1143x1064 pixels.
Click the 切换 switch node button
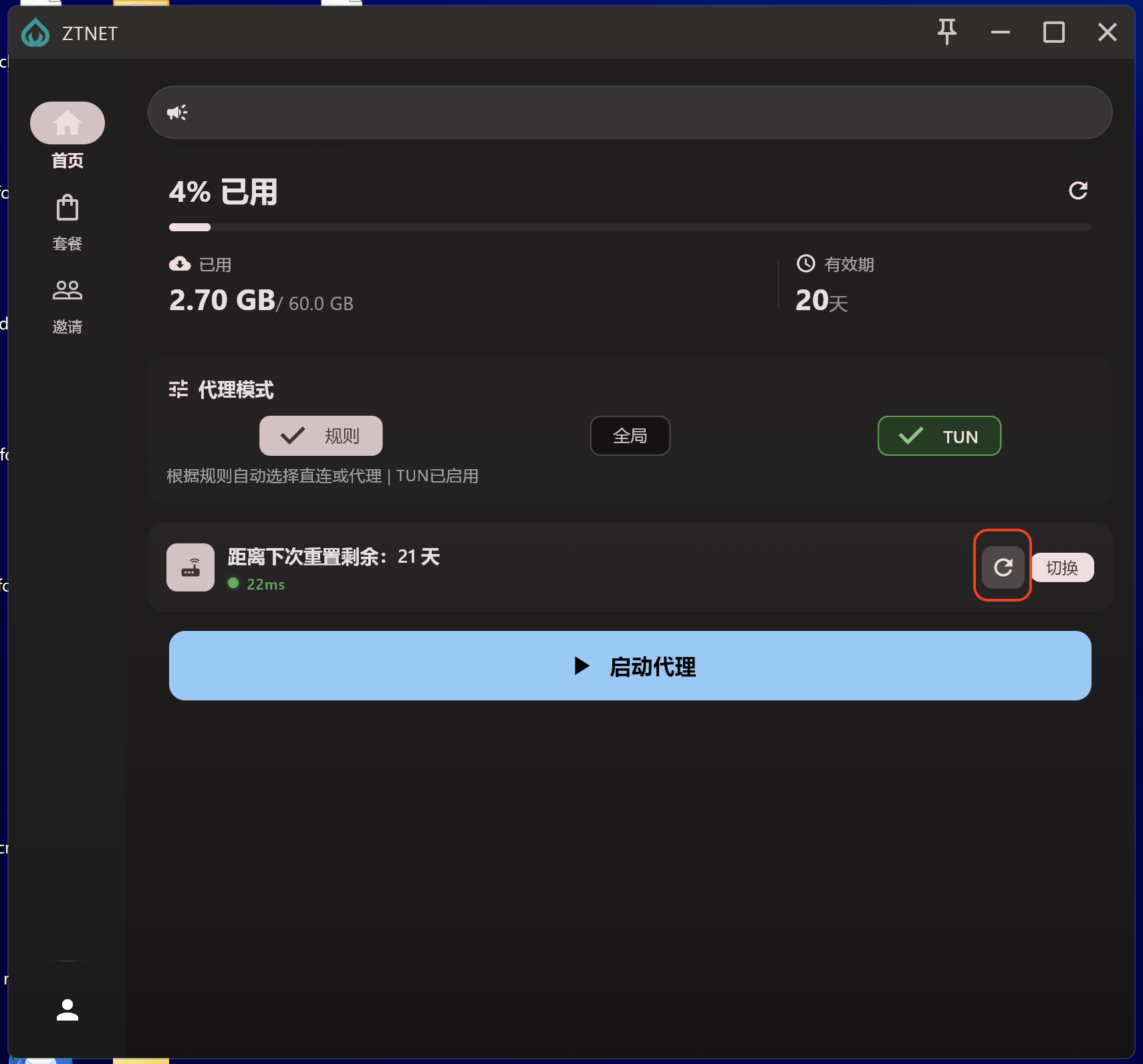[1061, 567]
